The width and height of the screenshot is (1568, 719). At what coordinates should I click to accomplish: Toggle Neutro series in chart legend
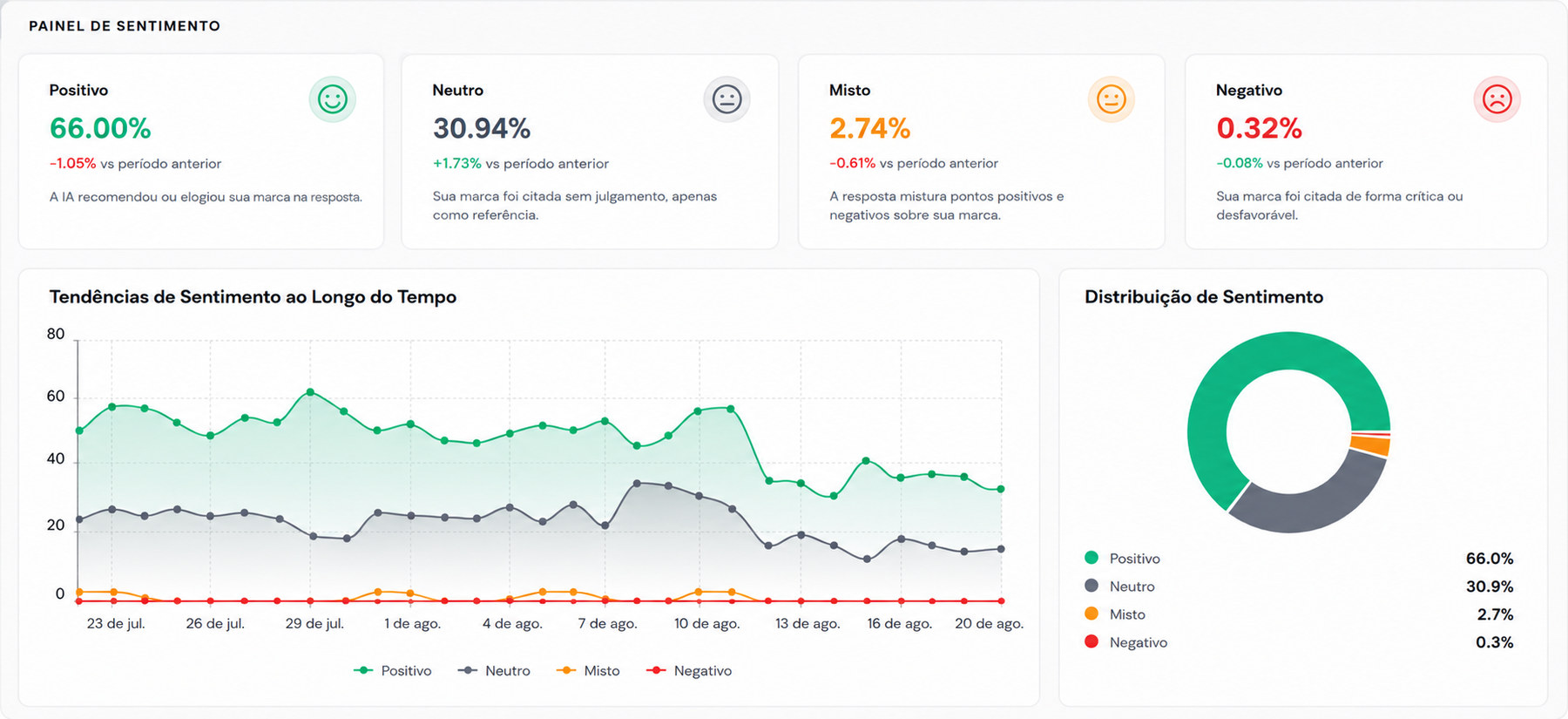point(494,670)
